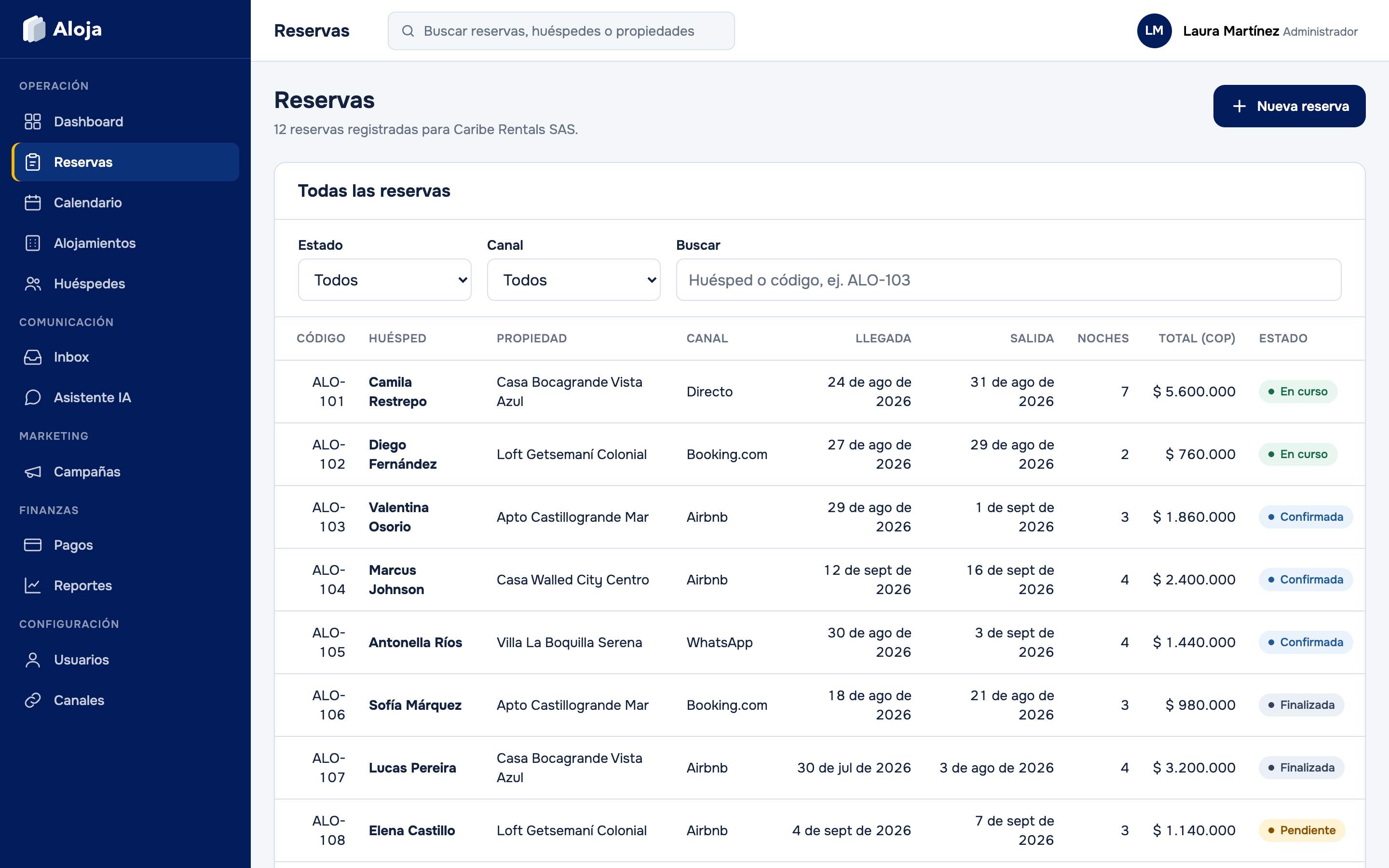This screenshot has width=1389, height=868.
Task: Click Villa La Boquilla Serena property
Action: [569, 642]
